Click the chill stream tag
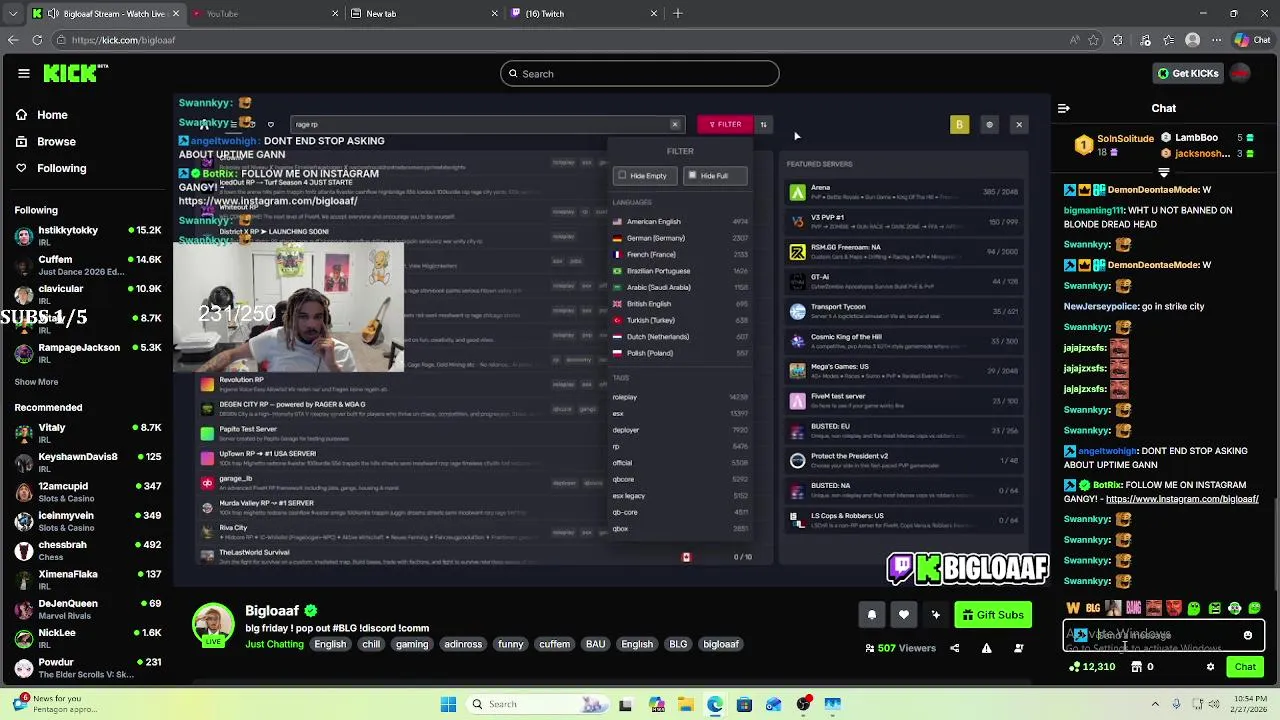Viewport: 1280px width, 720px height. point(371,644)
